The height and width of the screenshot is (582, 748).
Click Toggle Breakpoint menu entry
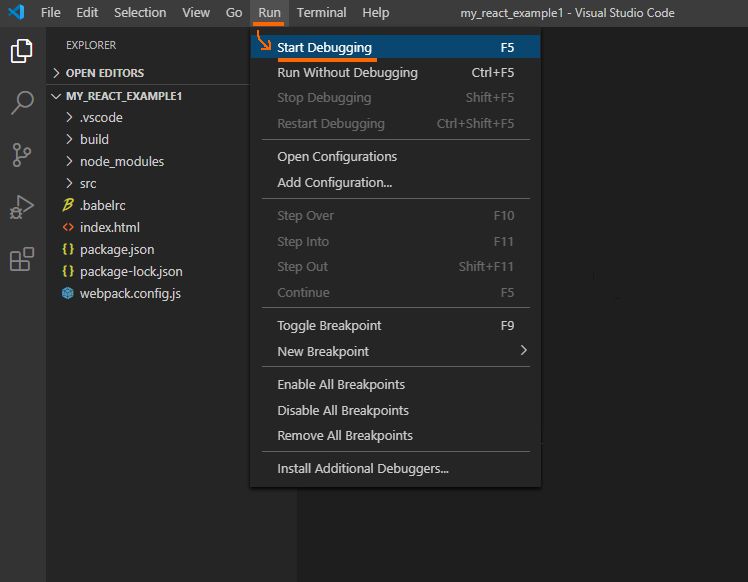pyautogui.click(x=329, y=325)
